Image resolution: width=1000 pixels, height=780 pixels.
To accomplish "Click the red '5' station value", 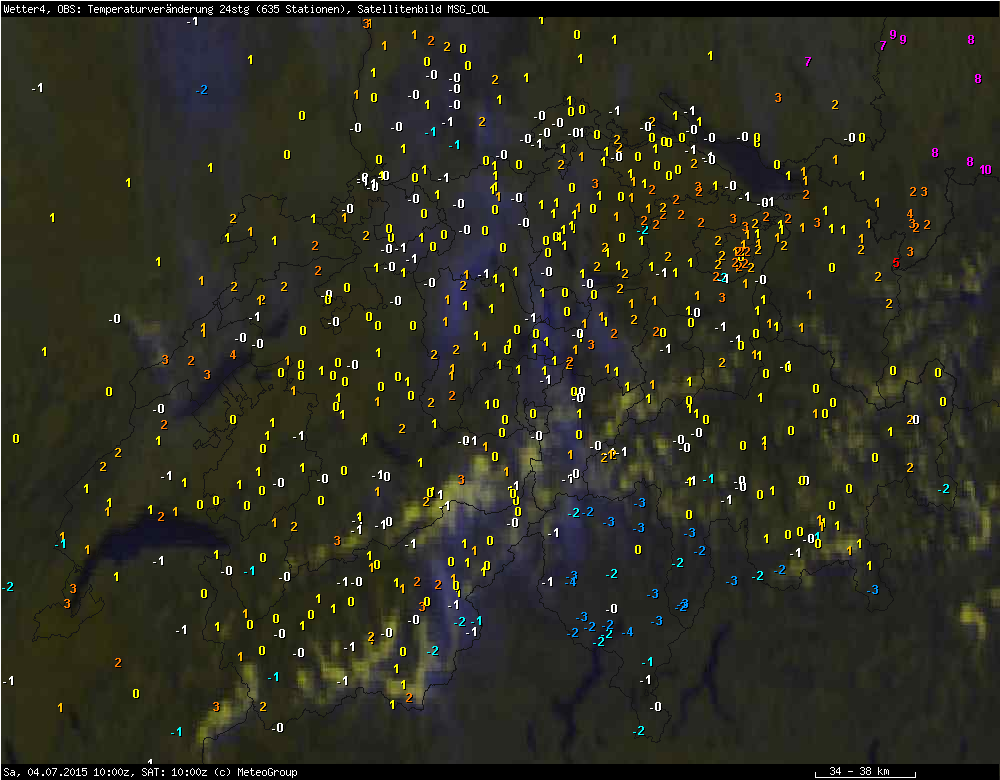I will pyautogui.click(x=896, y=263).
